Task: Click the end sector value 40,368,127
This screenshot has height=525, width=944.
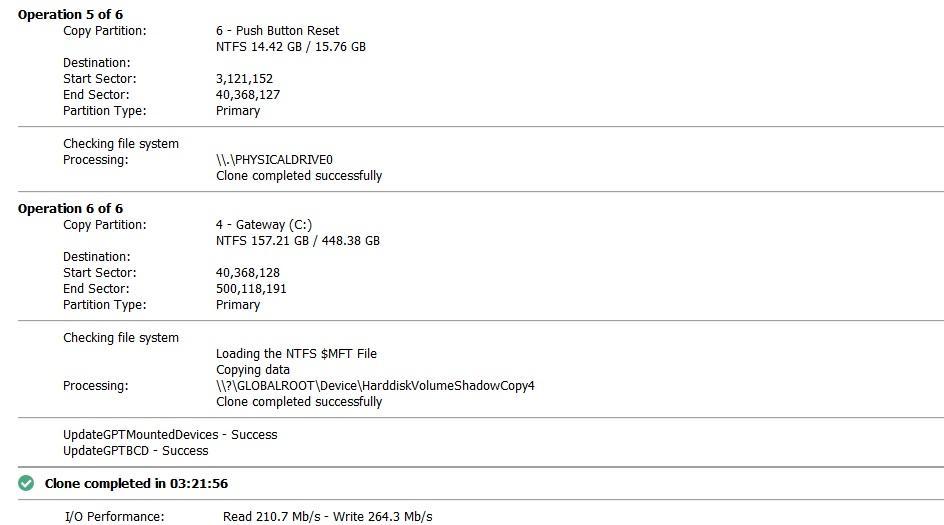Action: (247, 95)
